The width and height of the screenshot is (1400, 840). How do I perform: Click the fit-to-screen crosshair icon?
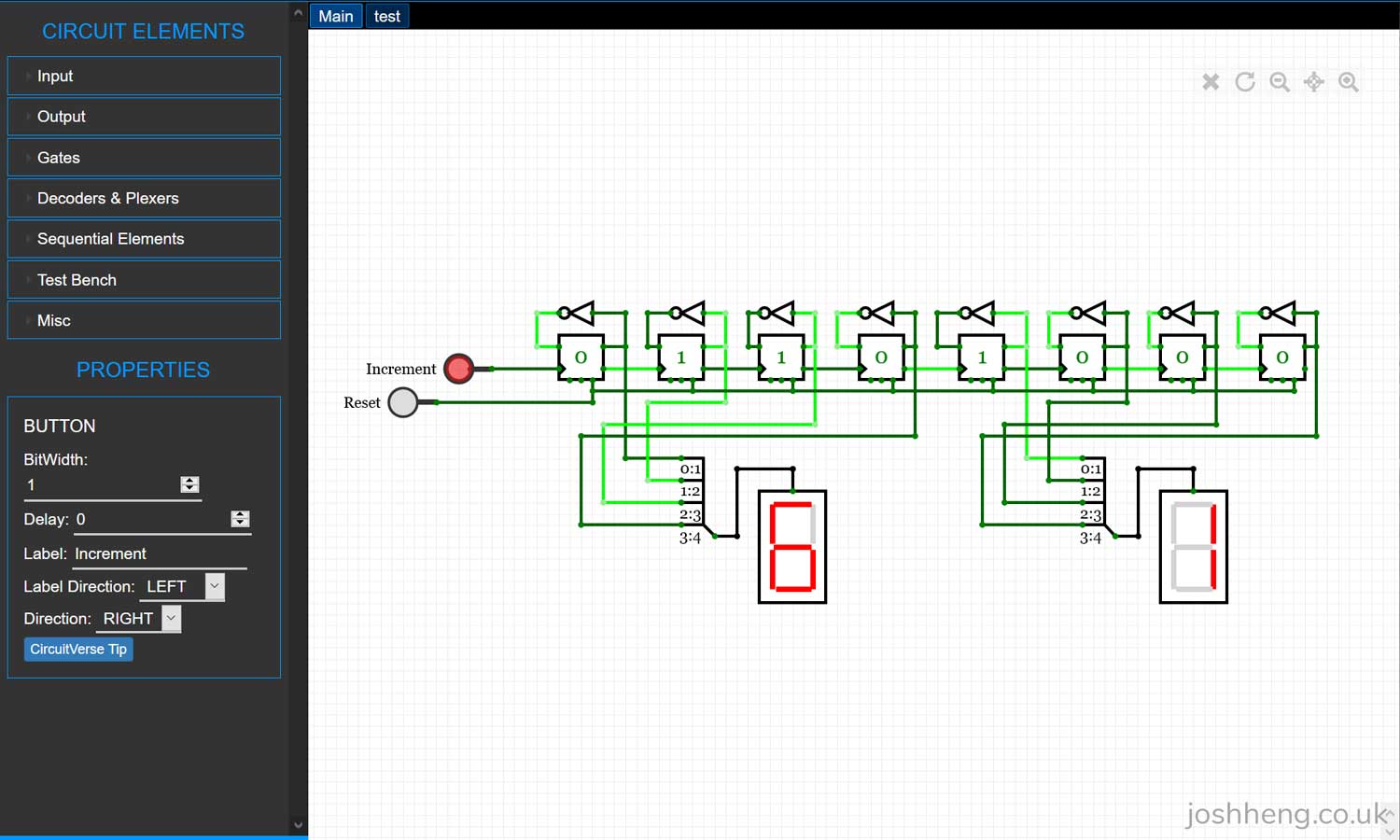tap(1314, 82)
